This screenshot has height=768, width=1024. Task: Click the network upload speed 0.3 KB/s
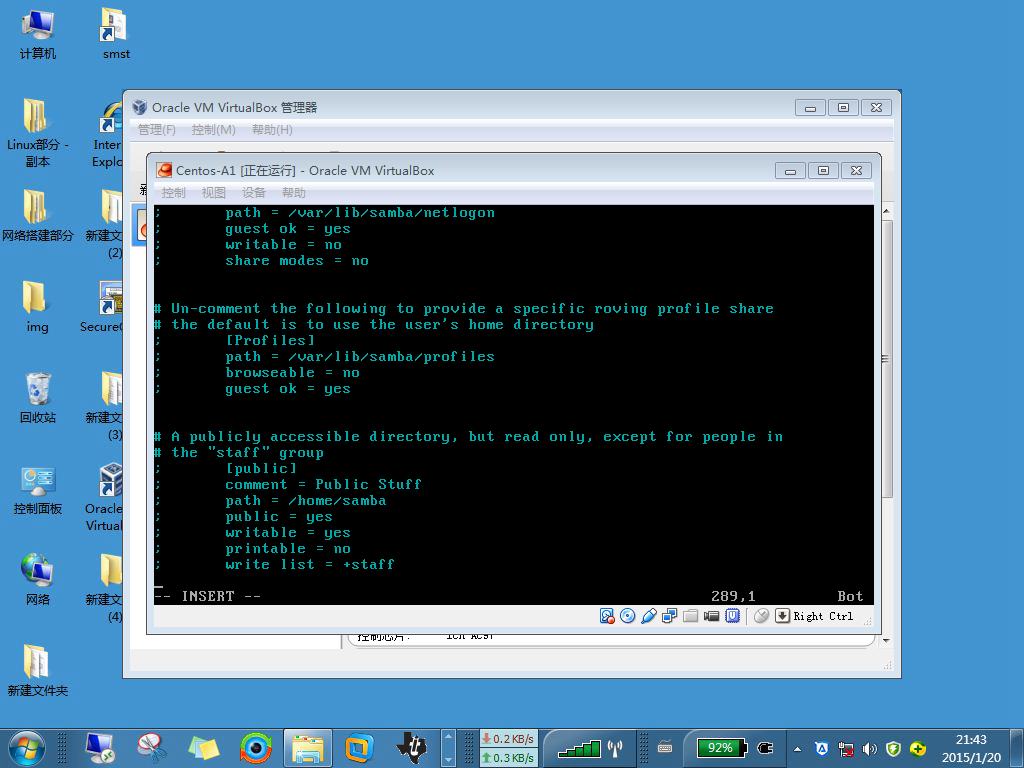pyautogui.click(x=509, y=758)
